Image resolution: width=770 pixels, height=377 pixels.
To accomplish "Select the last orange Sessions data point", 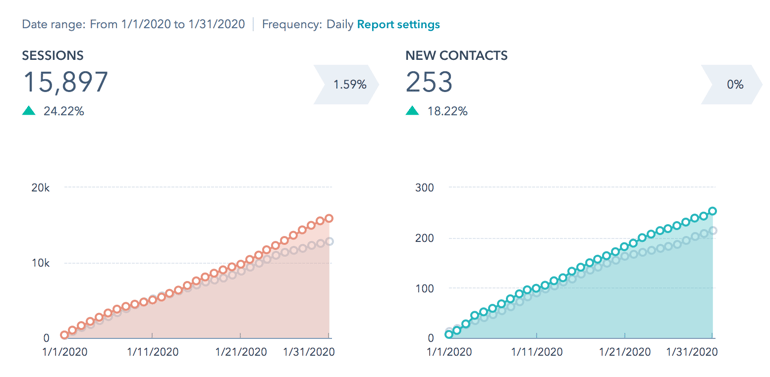I will tap(329, 218).
